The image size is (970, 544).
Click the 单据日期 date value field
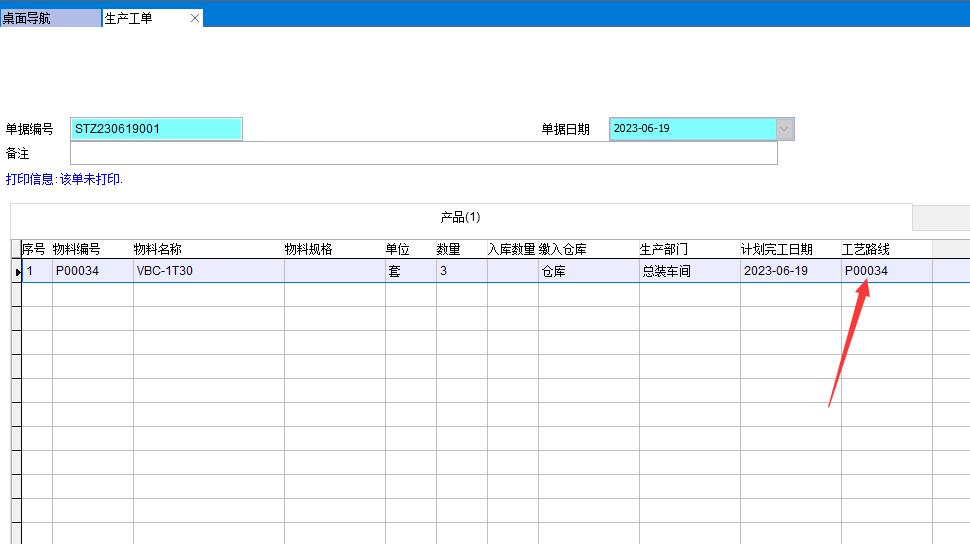(x=692, y=129)
